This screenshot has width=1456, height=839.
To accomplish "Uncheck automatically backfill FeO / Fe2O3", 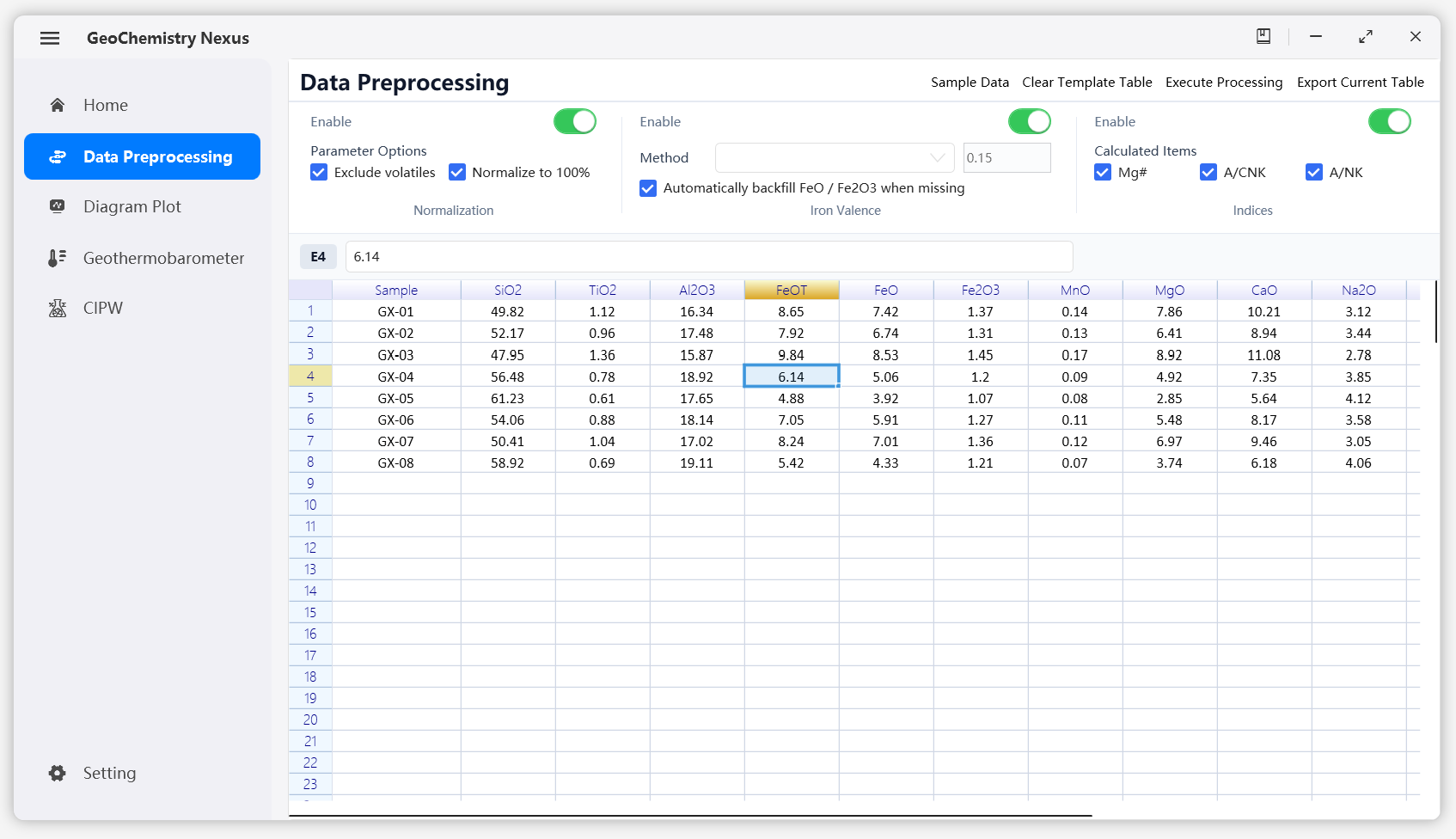I will coord(648,187).
